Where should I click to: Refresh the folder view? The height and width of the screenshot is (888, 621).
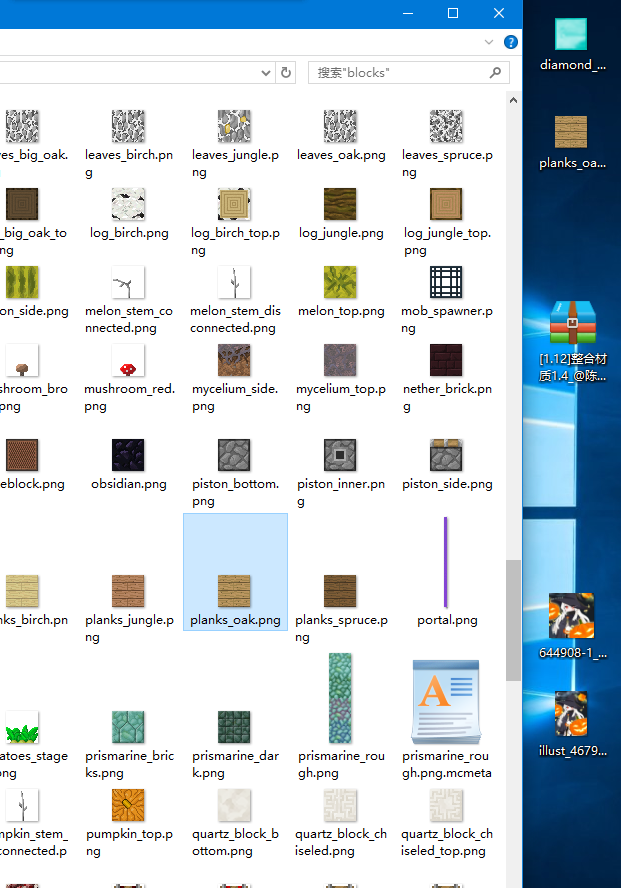pos(286,72)
